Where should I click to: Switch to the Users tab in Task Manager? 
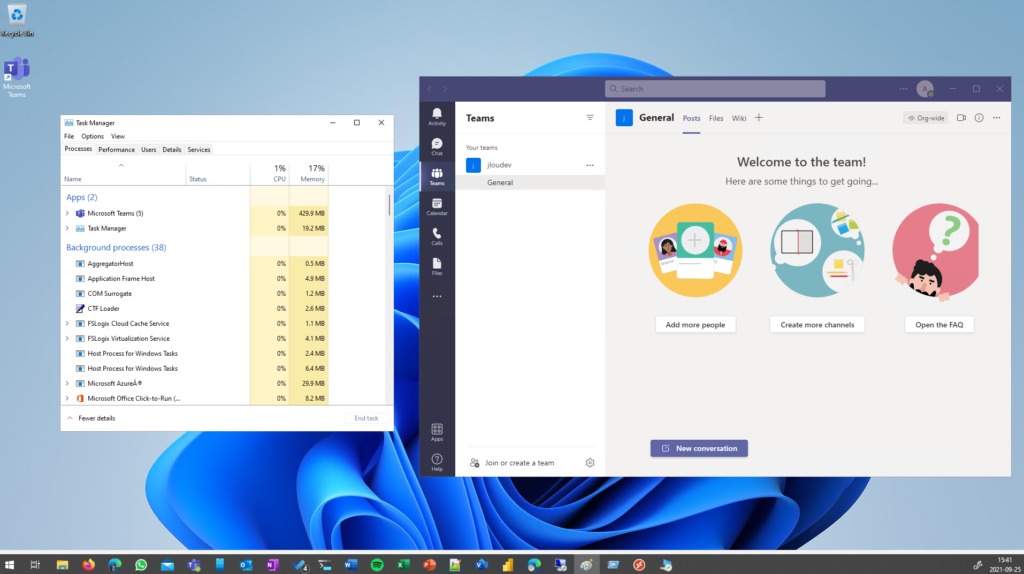click(148, 150)
